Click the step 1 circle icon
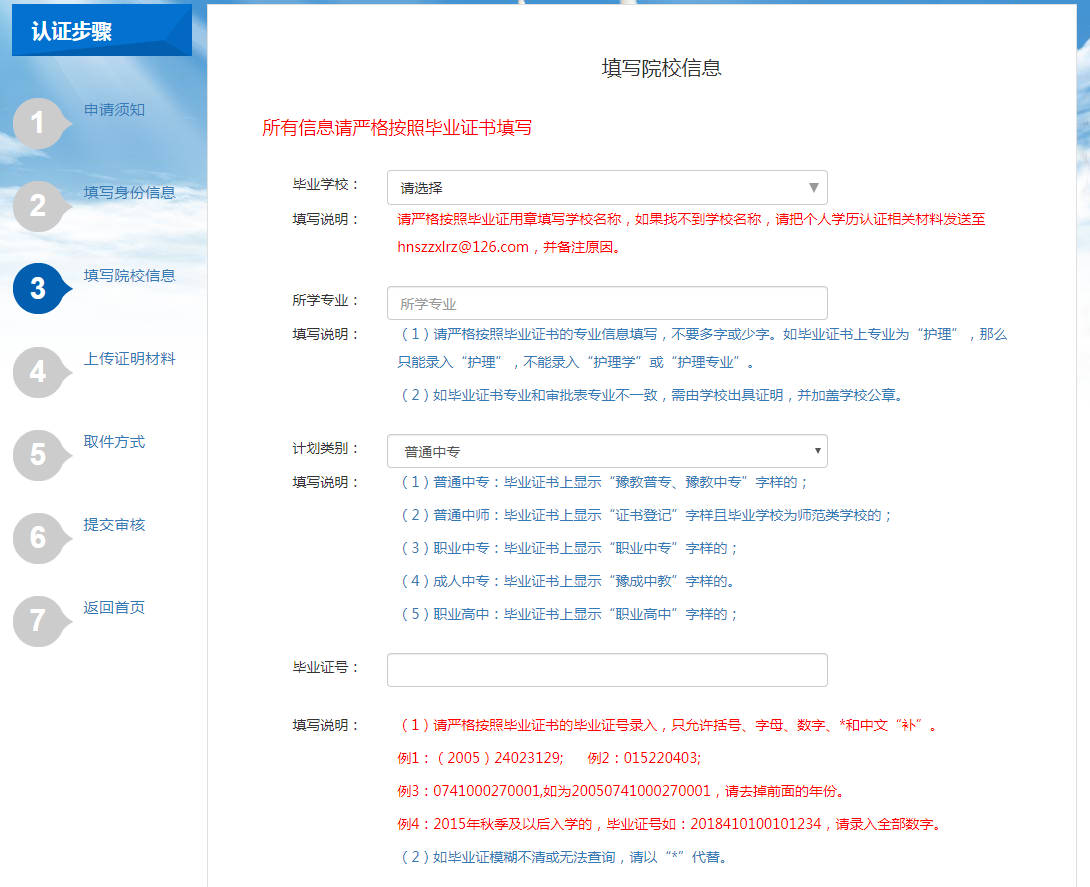 (x=38, y=124)
